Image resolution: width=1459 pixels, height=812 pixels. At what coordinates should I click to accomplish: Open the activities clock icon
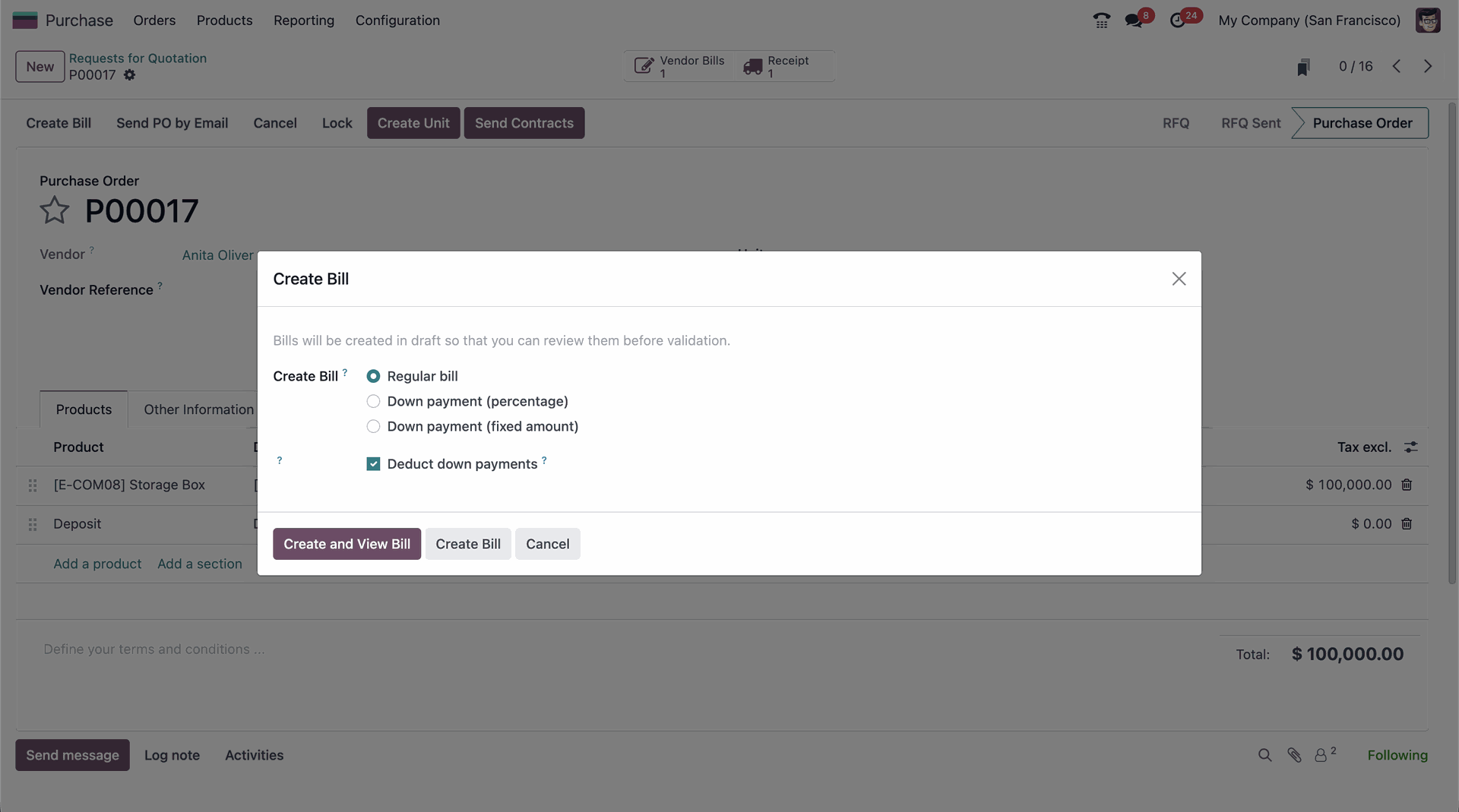pyautogui.click(x=1177, y=21)
